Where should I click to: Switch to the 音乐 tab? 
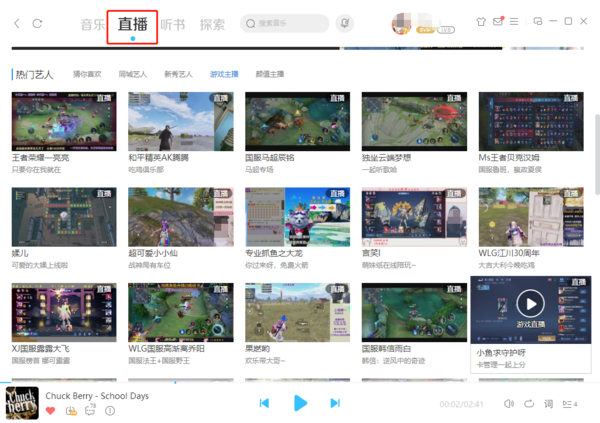click(x=92, y=24)
